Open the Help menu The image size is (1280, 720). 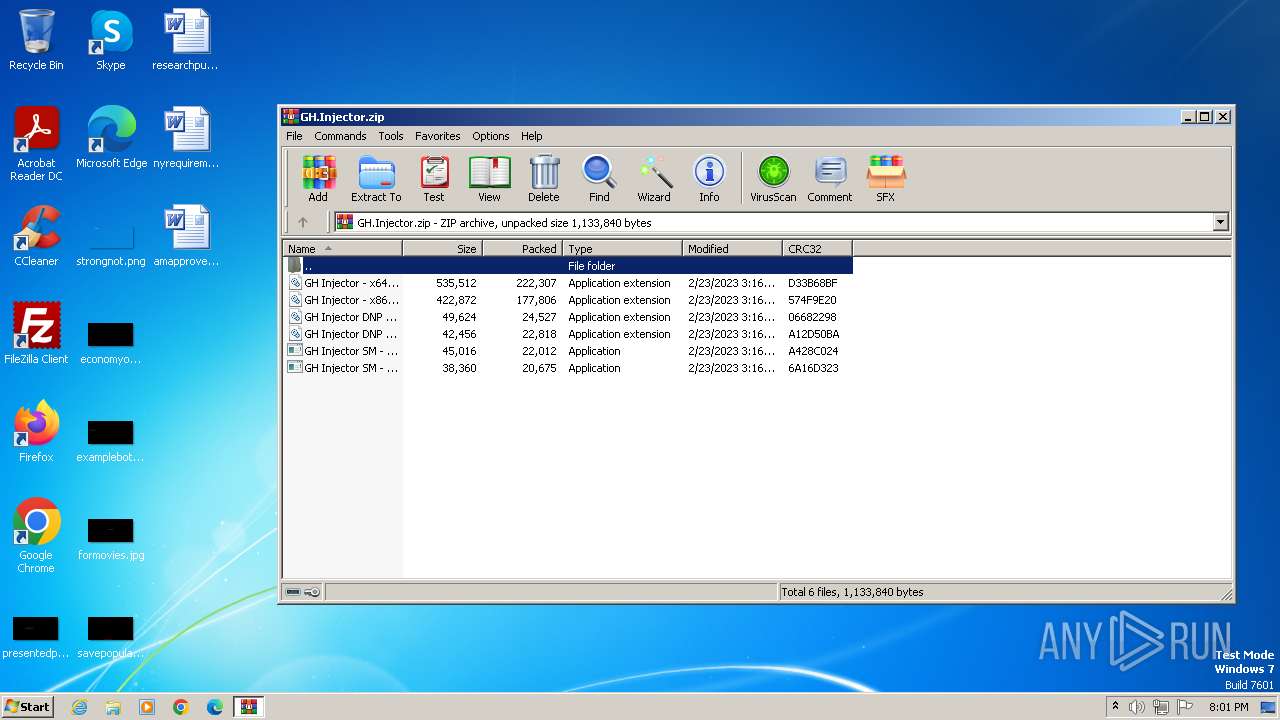pos(532,136)
